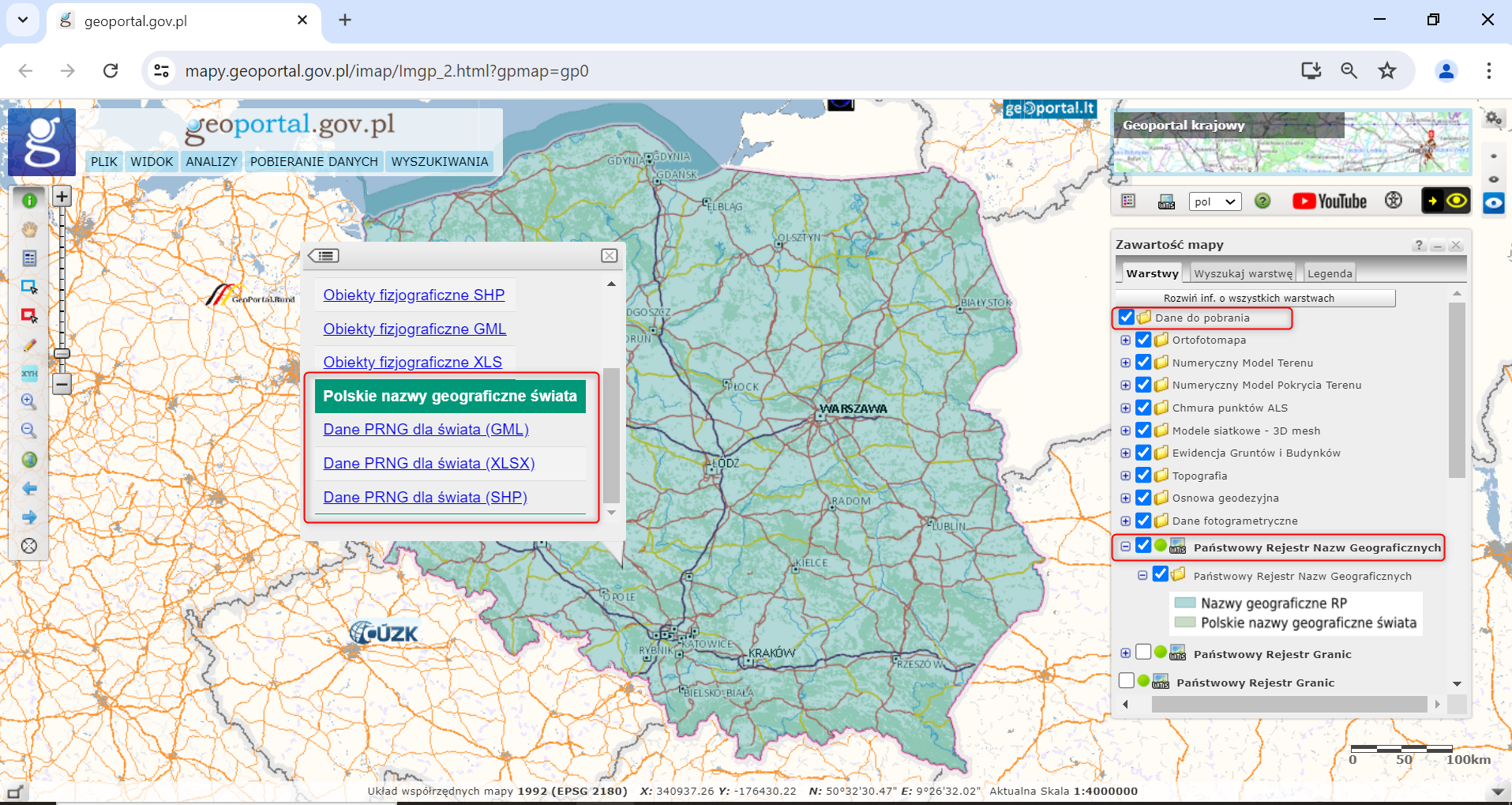The width and height of the screenshot is (1512, 805).
Task: Activate the pencil drawing tool
Action: [x=29, y=344]
